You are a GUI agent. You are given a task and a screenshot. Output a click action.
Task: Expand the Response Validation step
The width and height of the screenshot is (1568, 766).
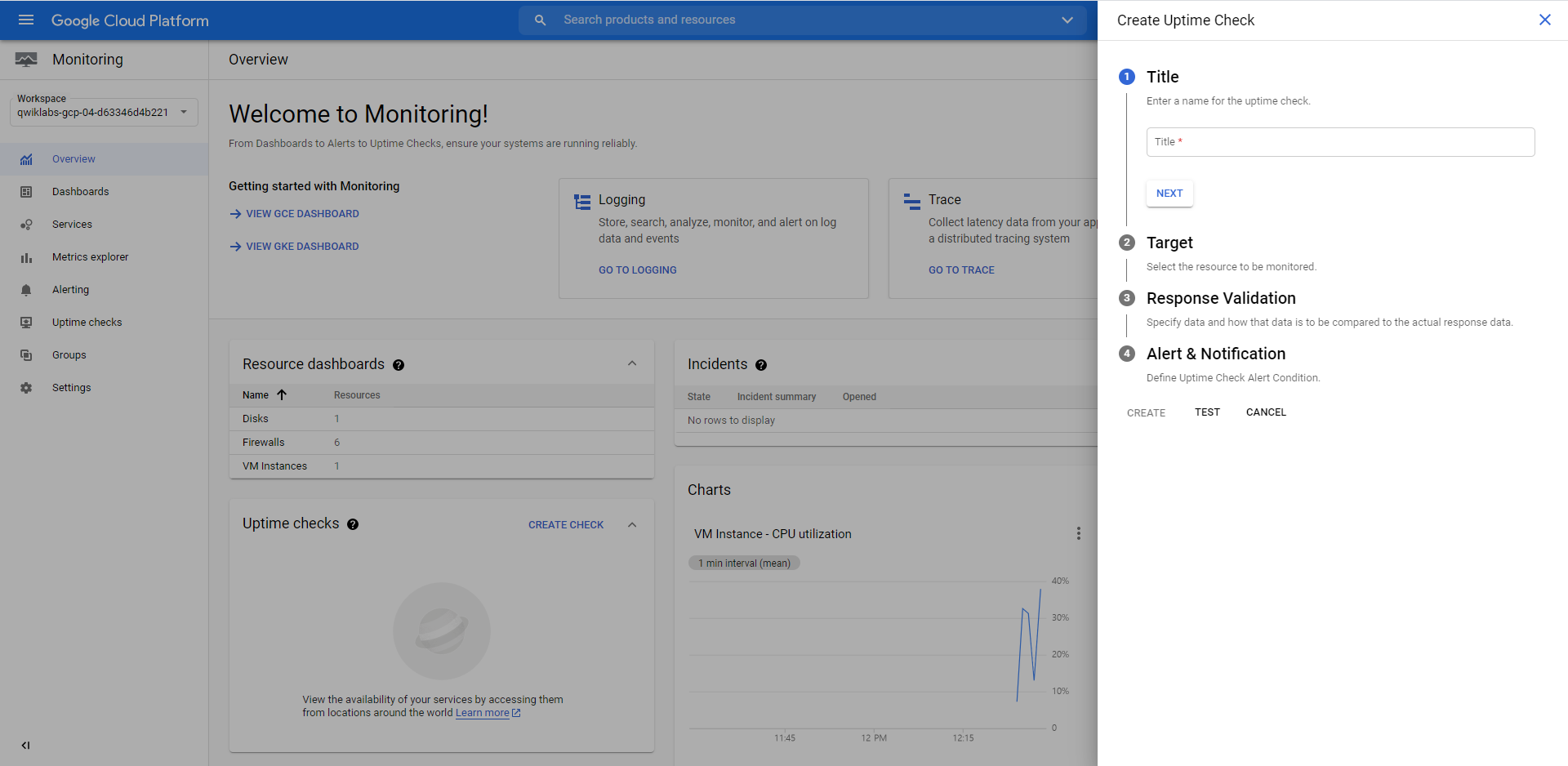(1221, 298)
